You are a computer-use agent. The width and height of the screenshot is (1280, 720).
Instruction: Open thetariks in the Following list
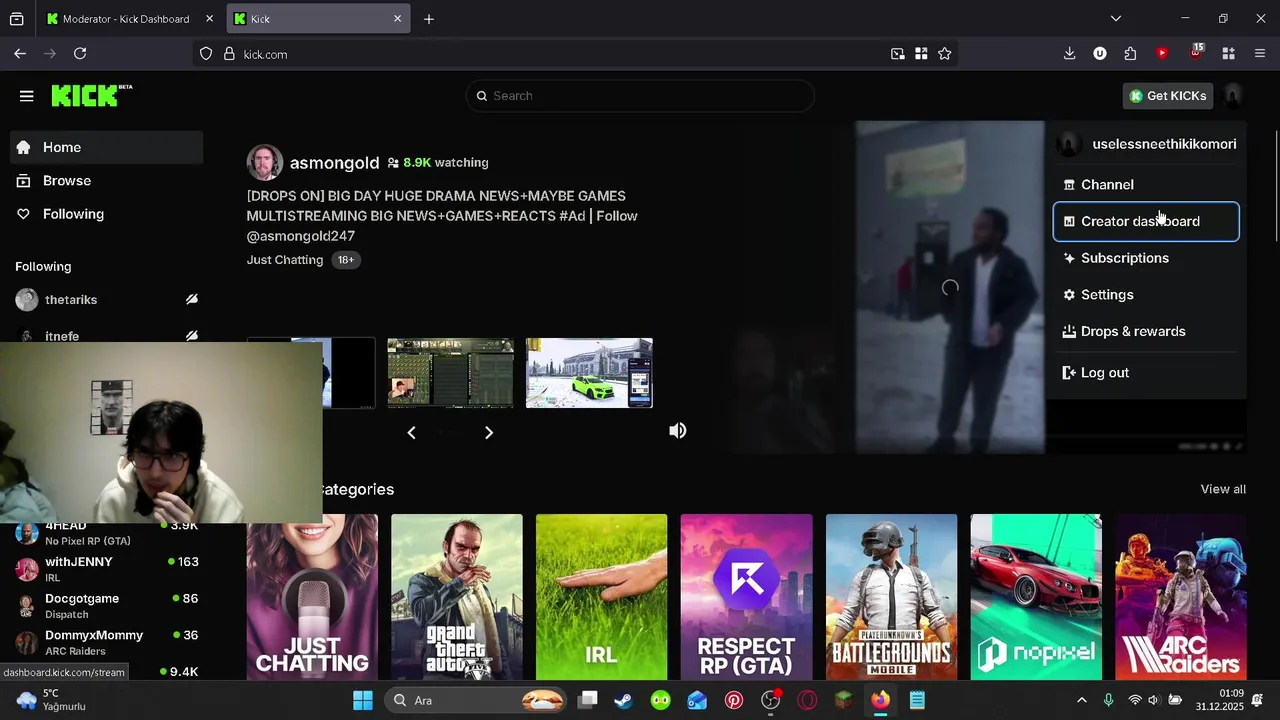tap(107, 300)
